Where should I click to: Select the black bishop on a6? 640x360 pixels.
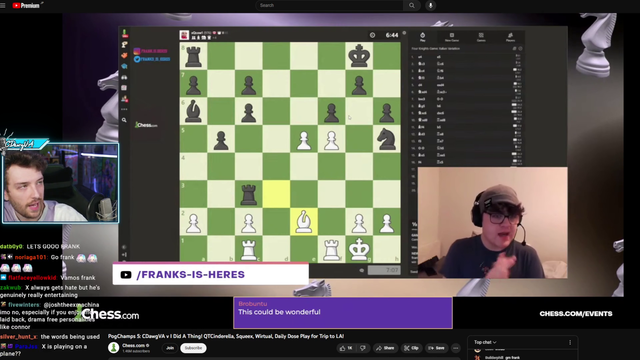point(193,111)
